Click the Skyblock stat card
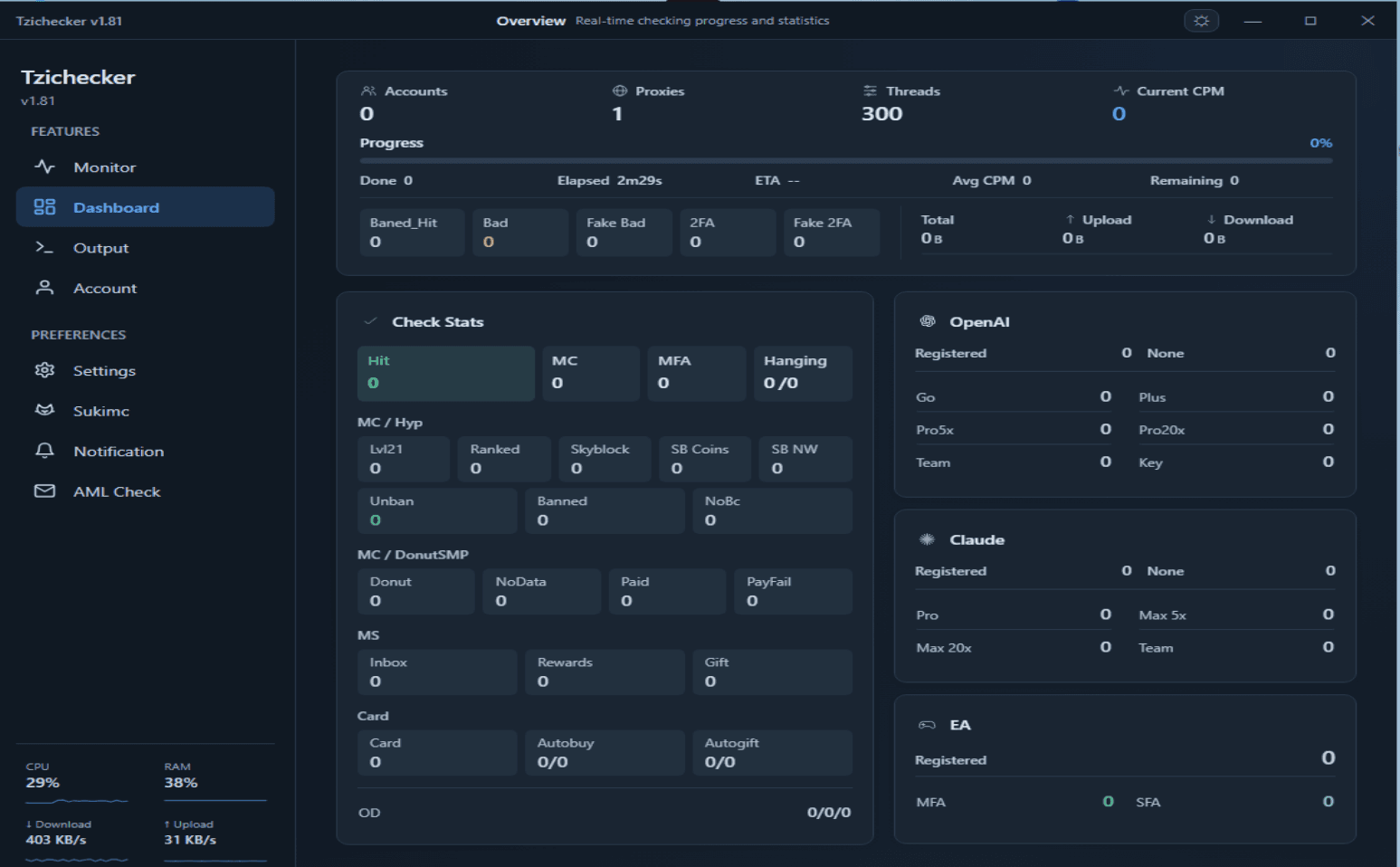The height and width of the screenshot is (867, 1400). tap(605, 459)
